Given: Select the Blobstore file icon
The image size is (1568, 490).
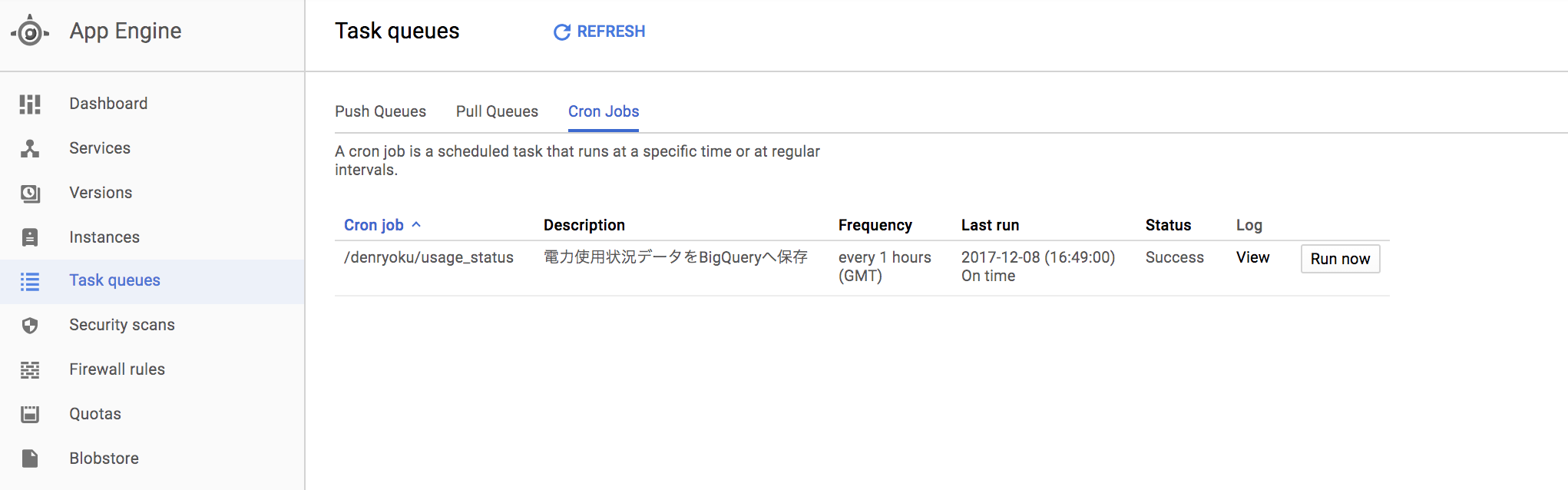Looking at the screenshot, I should coord(30,459).
